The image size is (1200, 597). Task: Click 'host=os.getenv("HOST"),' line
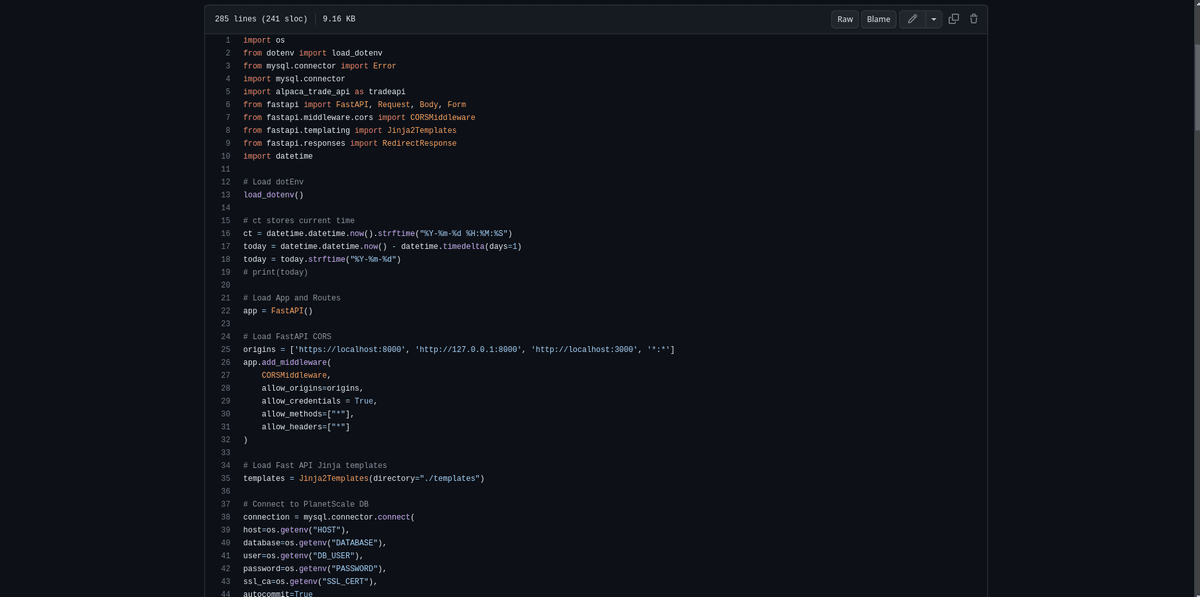296,530
